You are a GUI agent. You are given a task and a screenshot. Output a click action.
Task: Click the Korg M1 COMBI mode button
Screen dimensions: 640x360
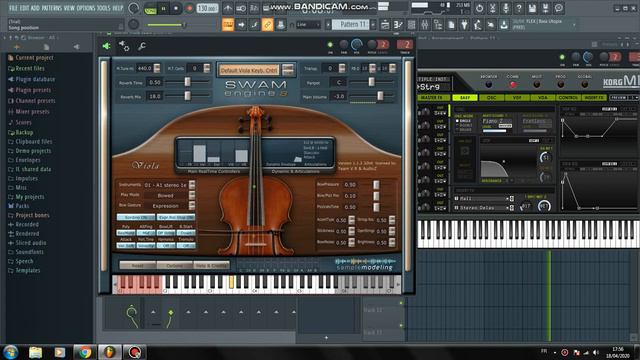pos(513,84)
